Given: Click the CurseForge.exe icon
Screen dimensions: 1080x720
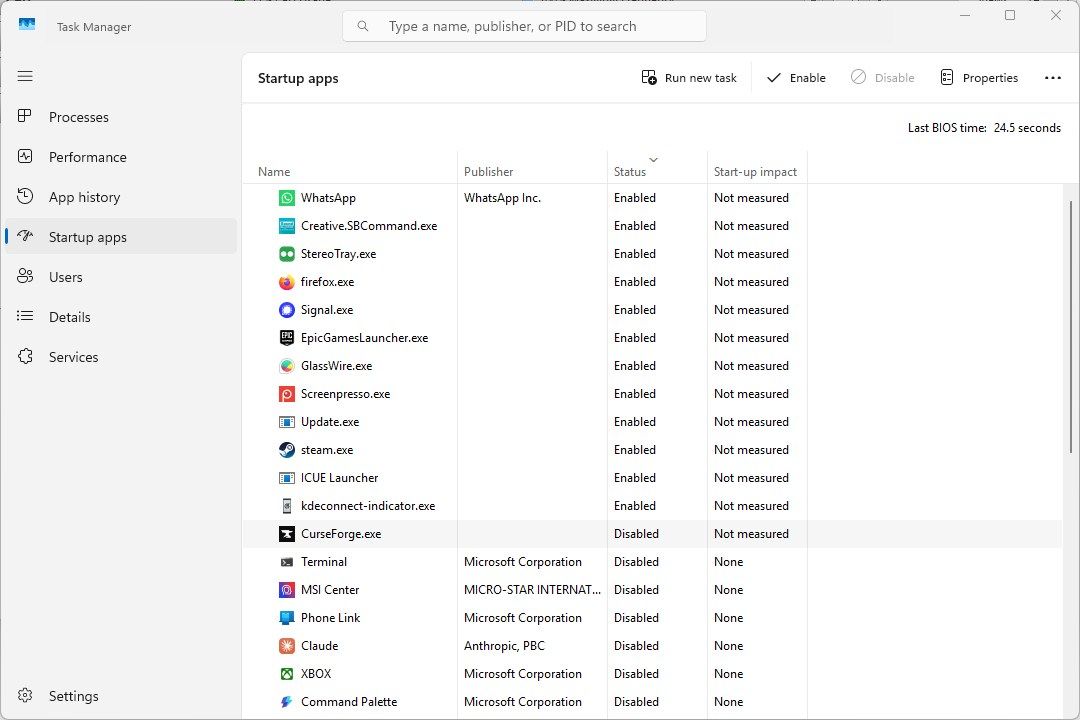Looking at the screenshot, I should tap(287, 534).
